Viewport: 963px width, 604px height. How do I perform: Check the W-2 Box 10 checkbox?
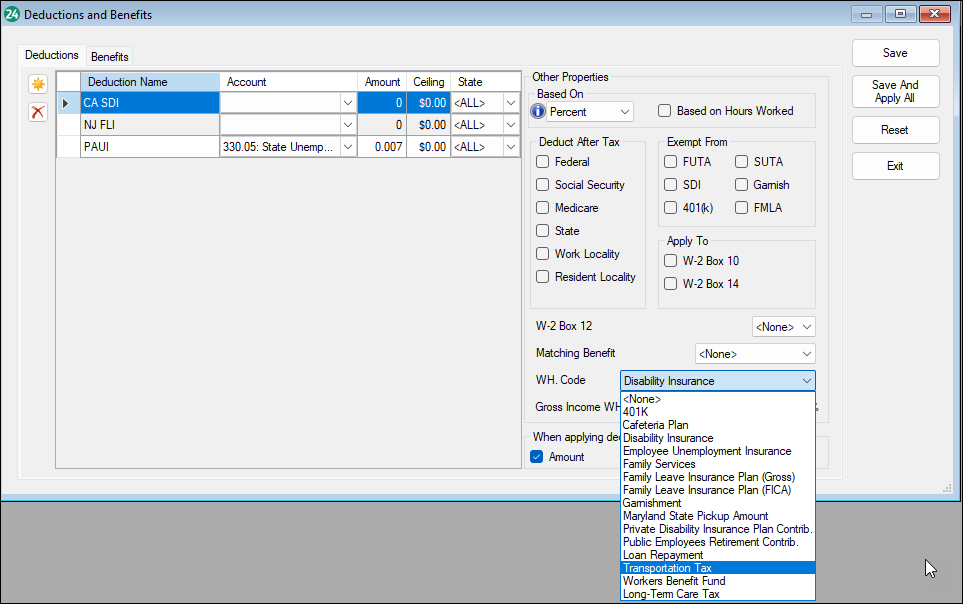point(671,261)
